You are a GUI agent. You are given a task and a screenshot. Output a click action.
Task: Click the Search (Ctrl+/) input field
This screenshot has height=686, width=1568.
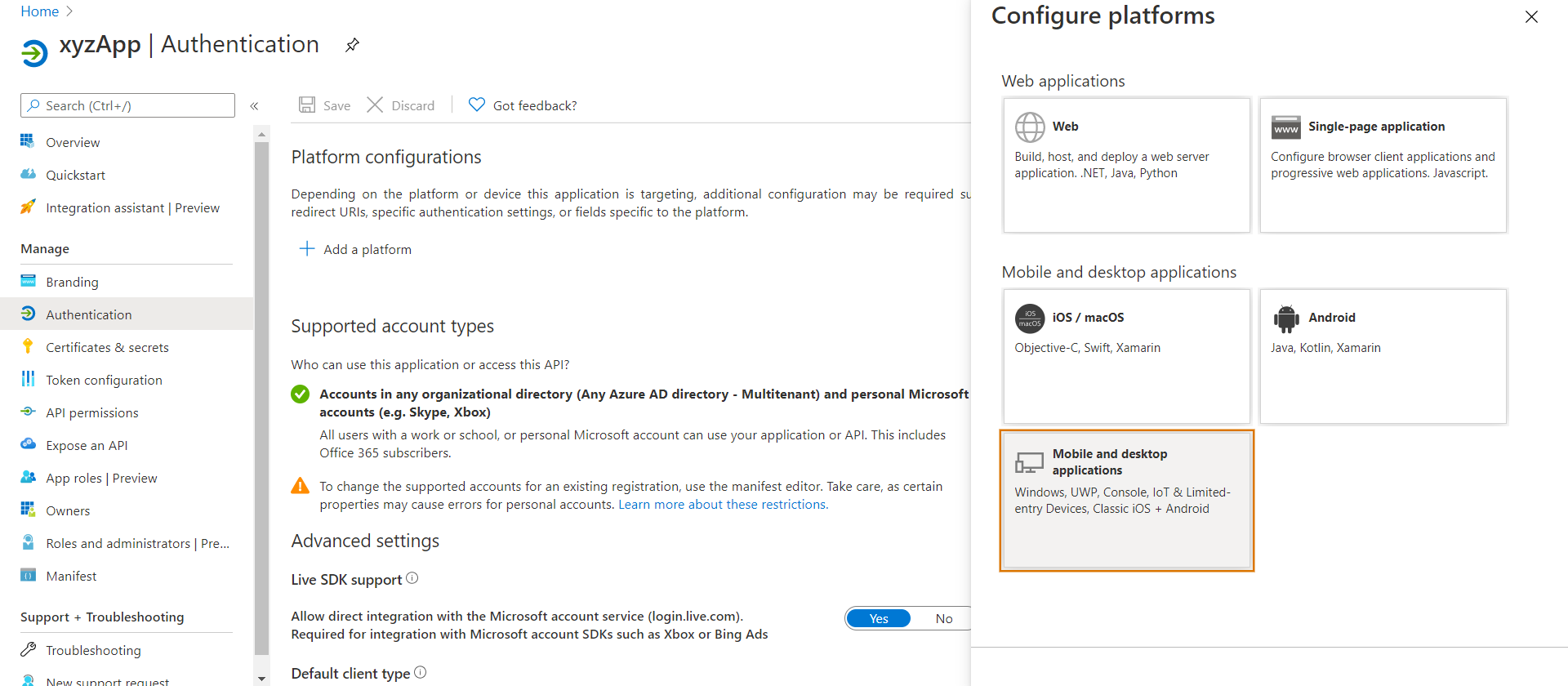pos(127,105)
